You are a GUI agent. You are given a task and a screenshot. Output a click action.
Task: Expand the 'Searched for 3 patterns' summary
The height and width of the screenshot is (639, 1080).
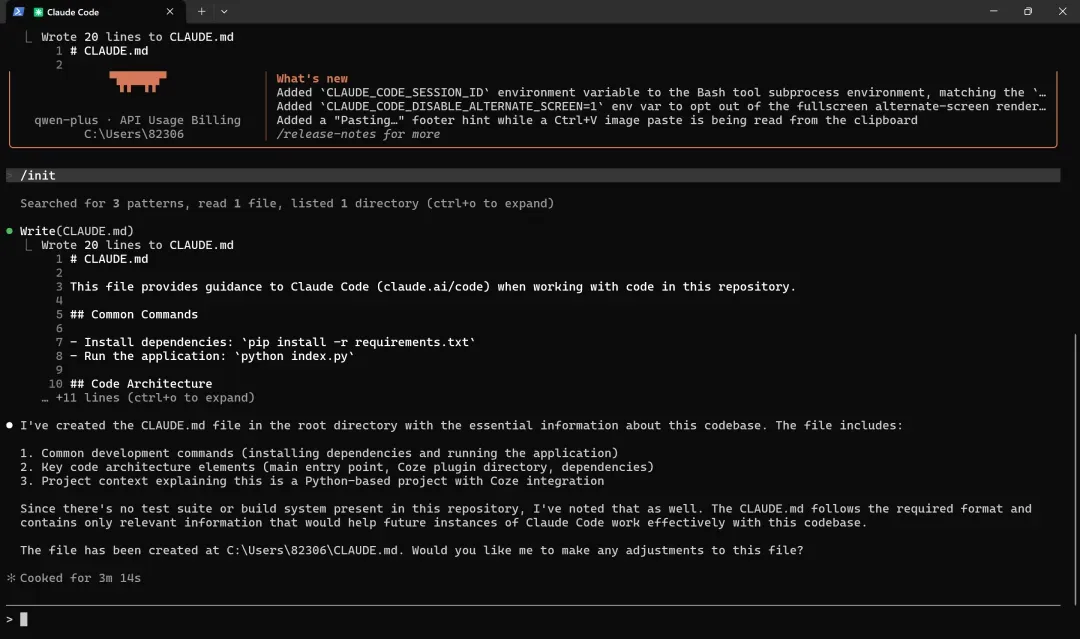[x=287, y=204]
